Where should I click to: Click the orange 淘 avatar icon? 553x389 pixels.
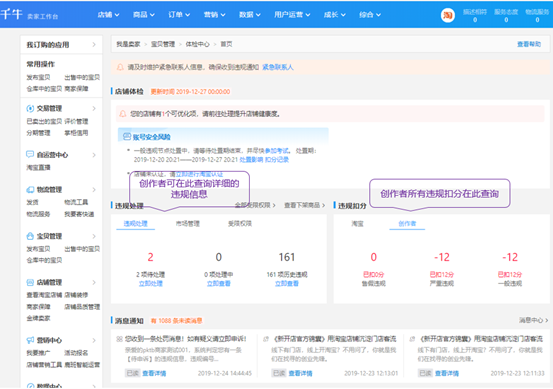[448, 15]
